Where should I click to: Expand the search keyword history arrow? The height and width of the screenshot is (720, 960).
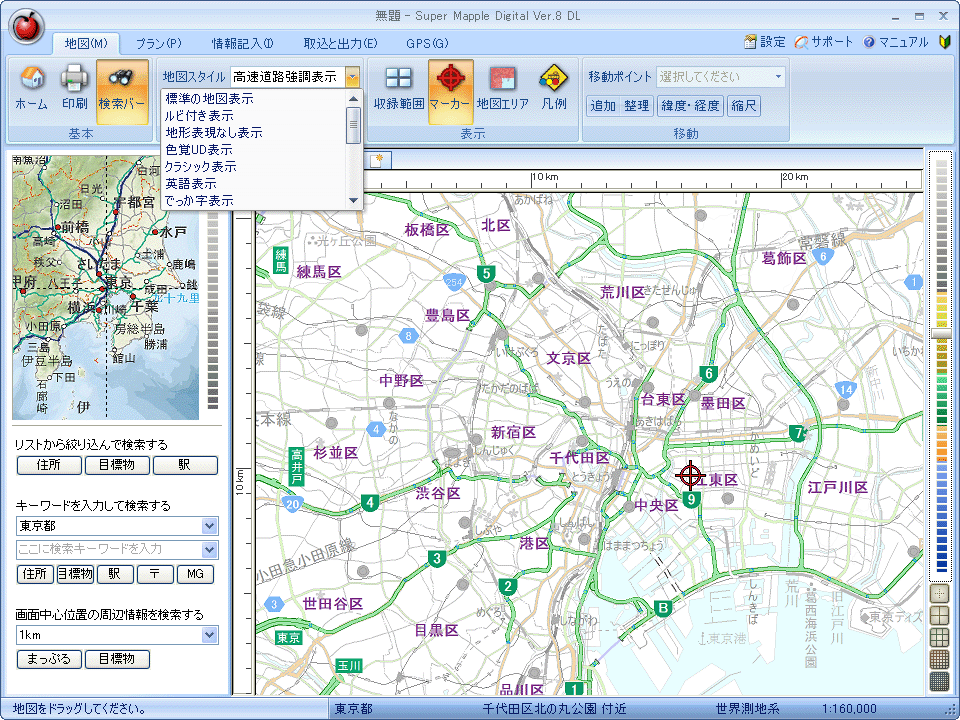click(x=209, y=549)
